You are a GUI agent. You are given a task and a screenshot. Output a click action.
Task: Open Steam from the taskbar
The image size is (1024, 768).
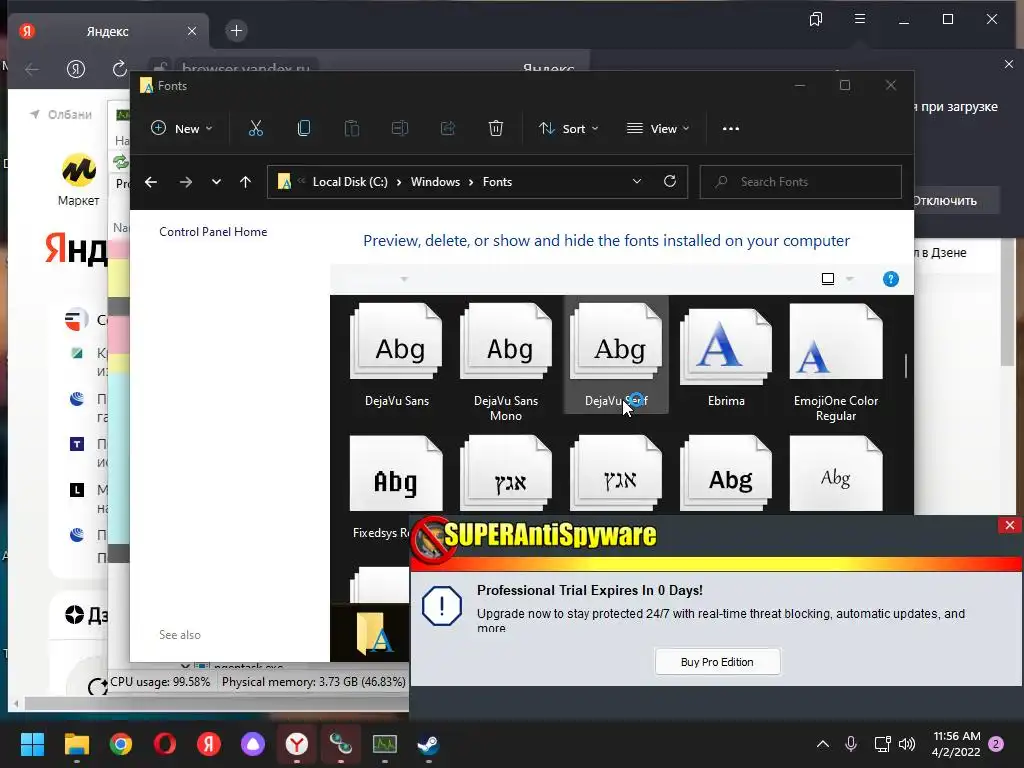428,744
